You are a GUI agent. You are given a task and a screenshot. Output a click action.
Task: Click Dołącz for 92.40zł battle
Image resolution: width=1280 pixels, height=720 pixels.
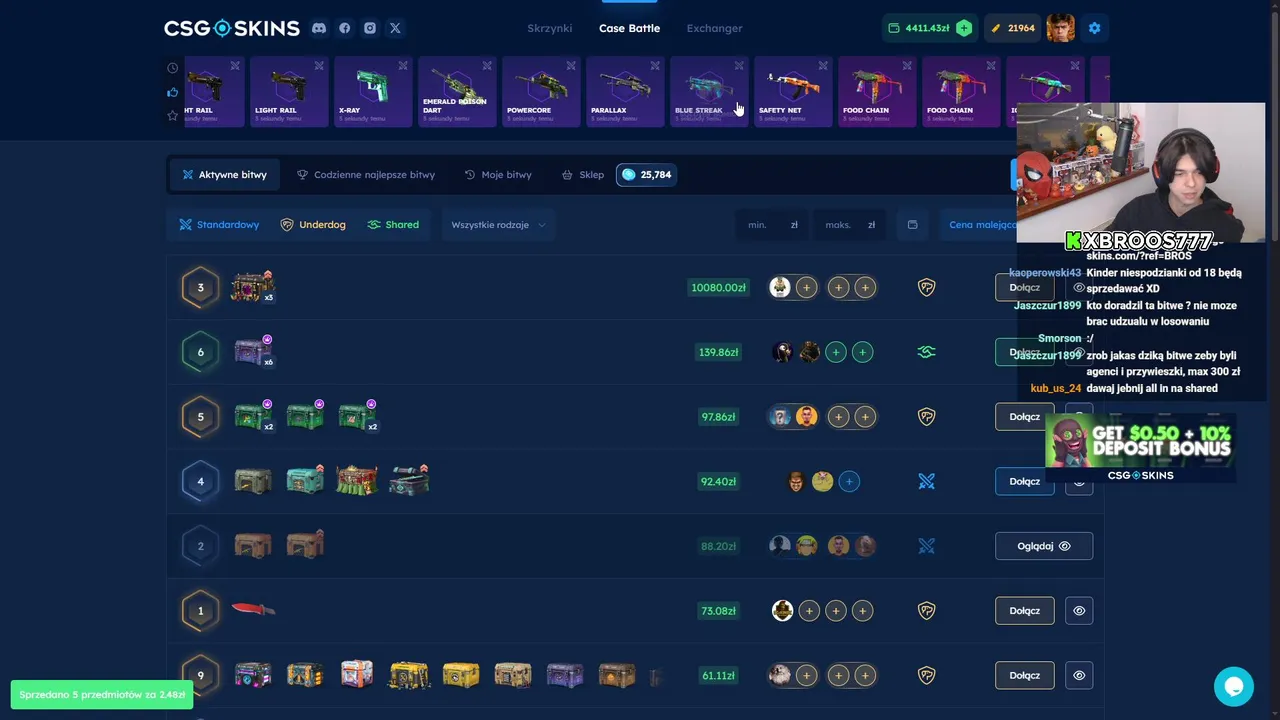tap(1024, 482)
